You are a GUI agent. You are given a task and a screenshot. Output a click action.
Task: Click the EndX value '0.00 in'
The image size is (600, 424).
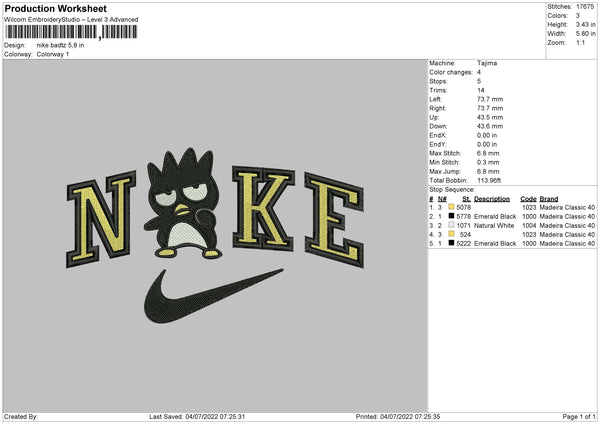(487, 135)
